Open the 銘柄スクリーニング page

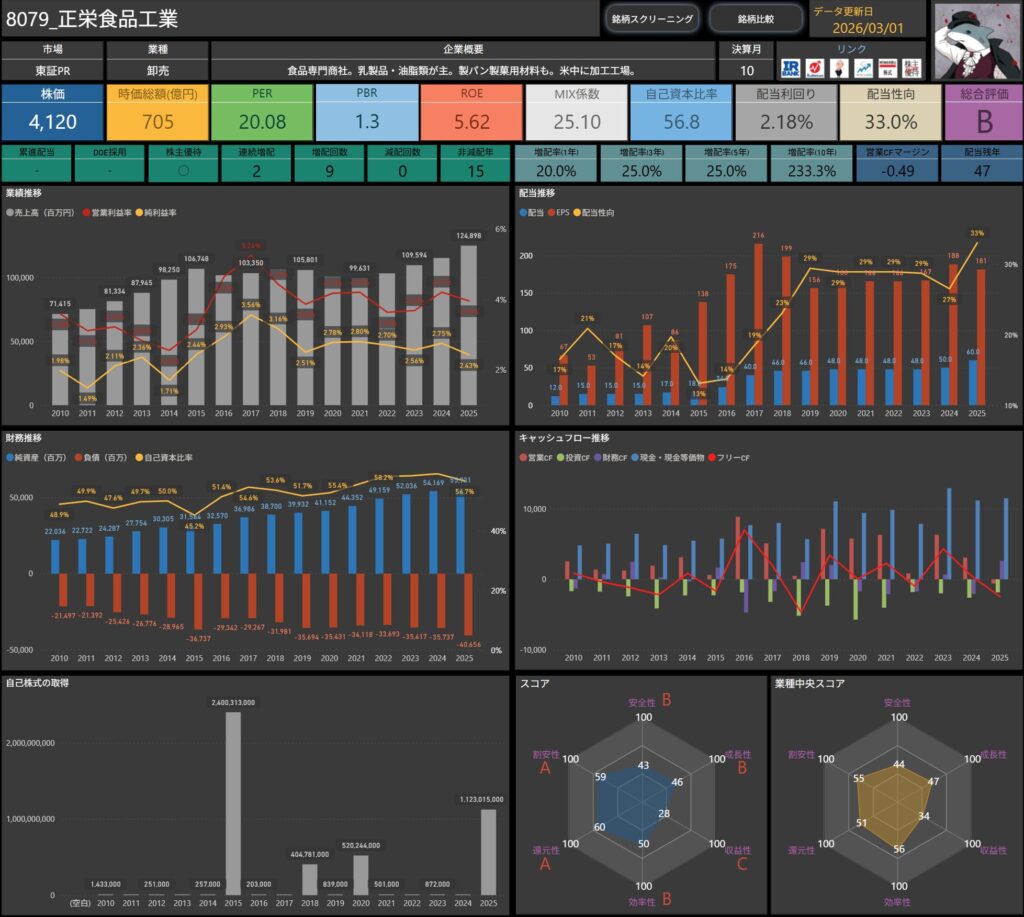coord(652,19)
